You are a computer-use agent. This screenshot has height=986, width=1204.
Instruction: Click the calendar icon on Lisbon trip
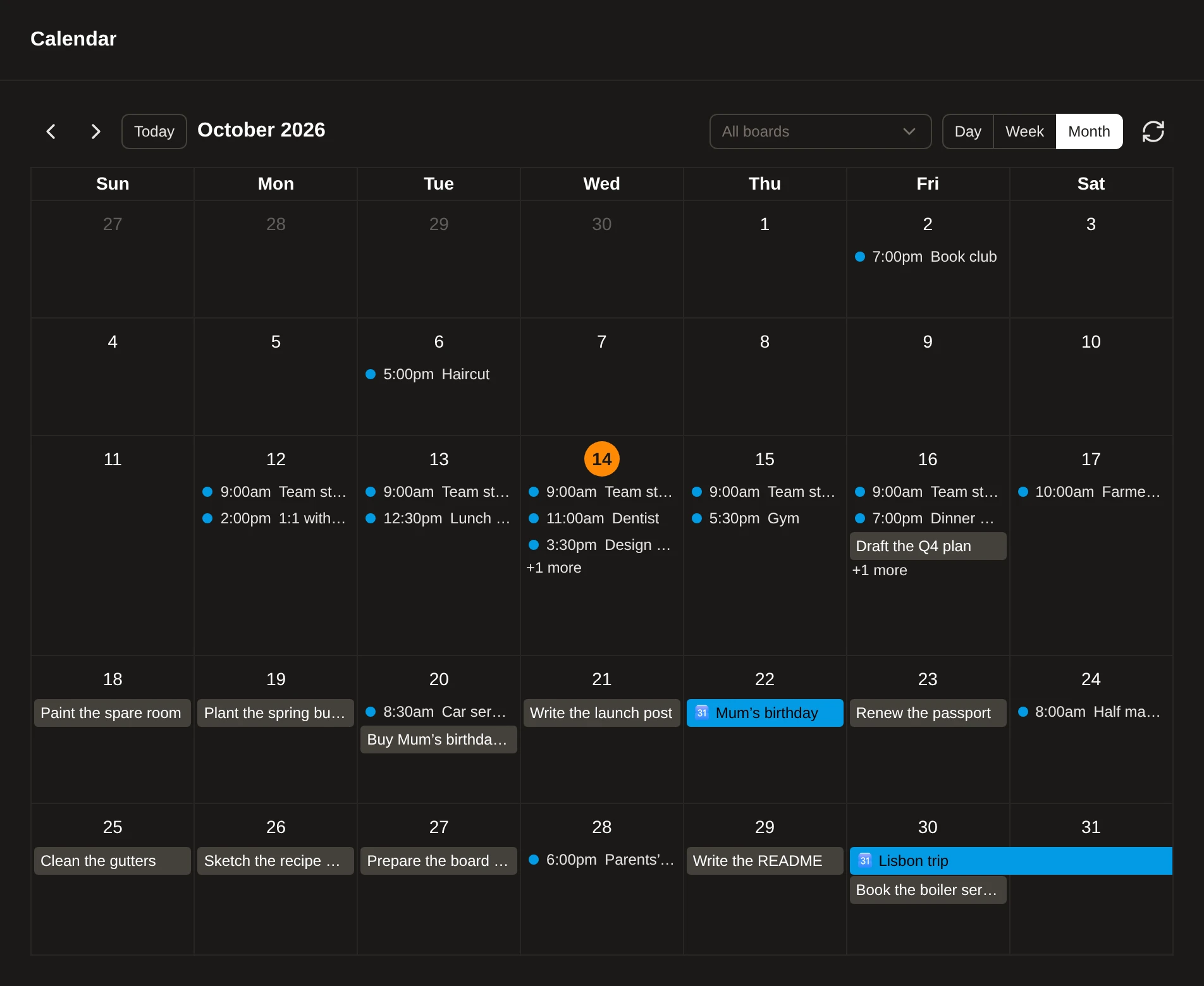(865, 860)
